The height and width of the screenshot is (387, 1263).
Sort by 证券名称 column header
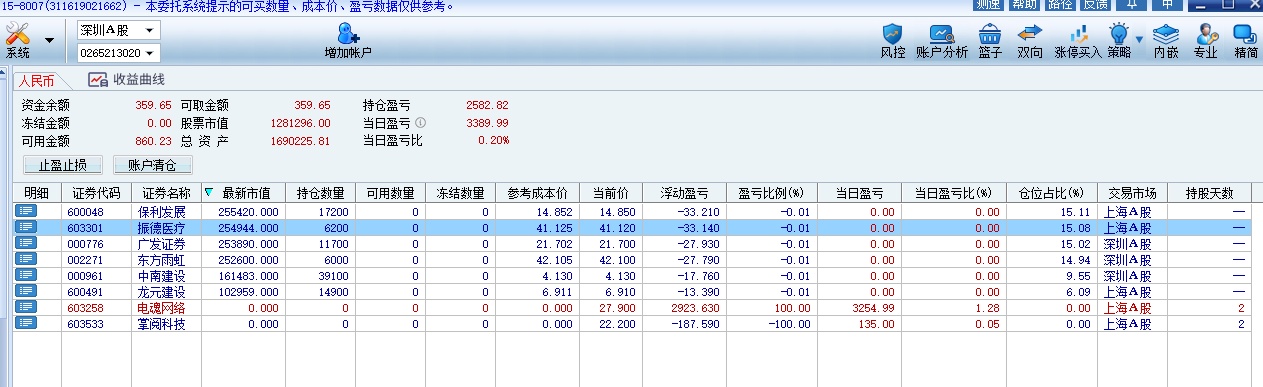coord(166,192)
